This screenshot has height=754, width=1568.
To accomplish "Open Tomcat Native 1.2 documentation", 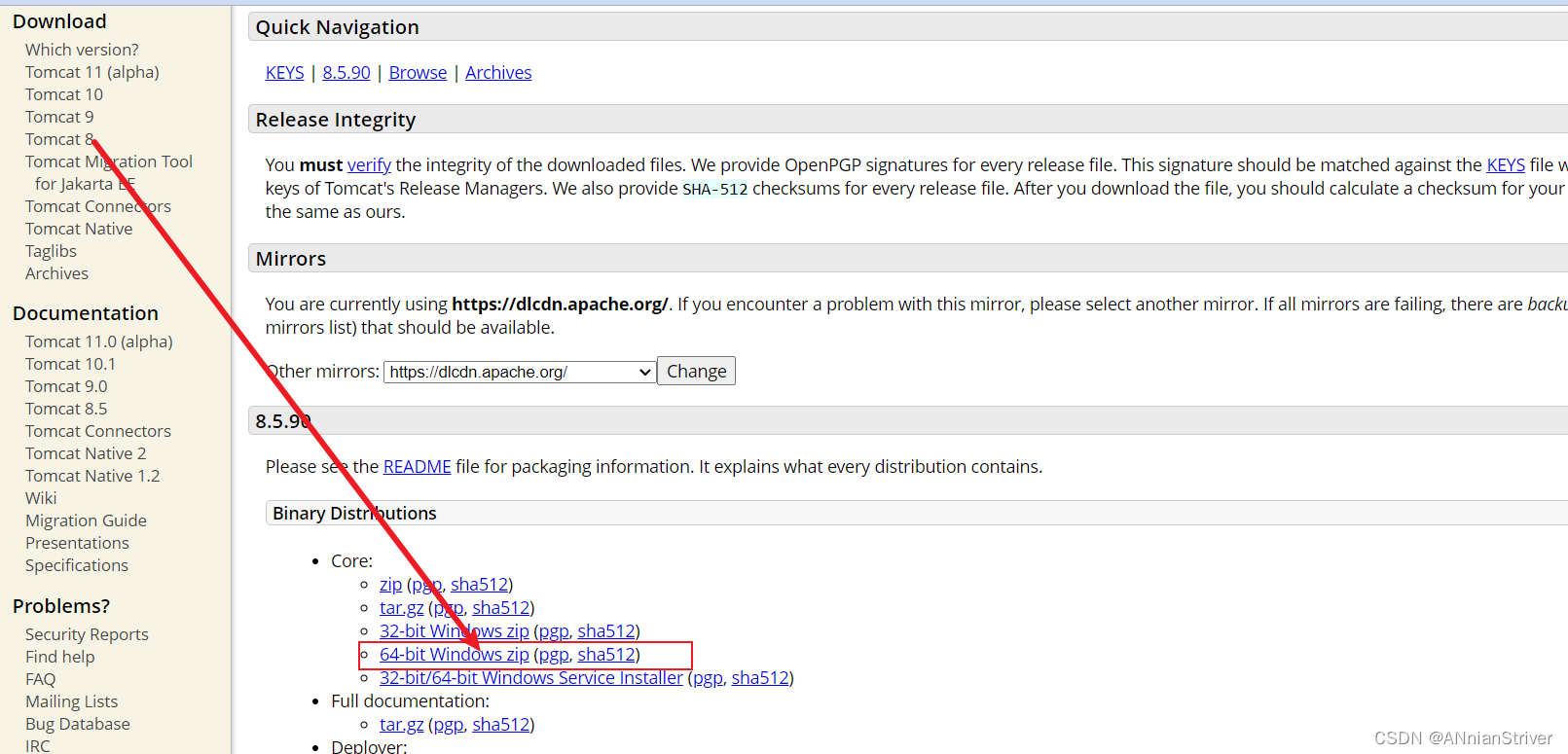I will coord(92,476).
